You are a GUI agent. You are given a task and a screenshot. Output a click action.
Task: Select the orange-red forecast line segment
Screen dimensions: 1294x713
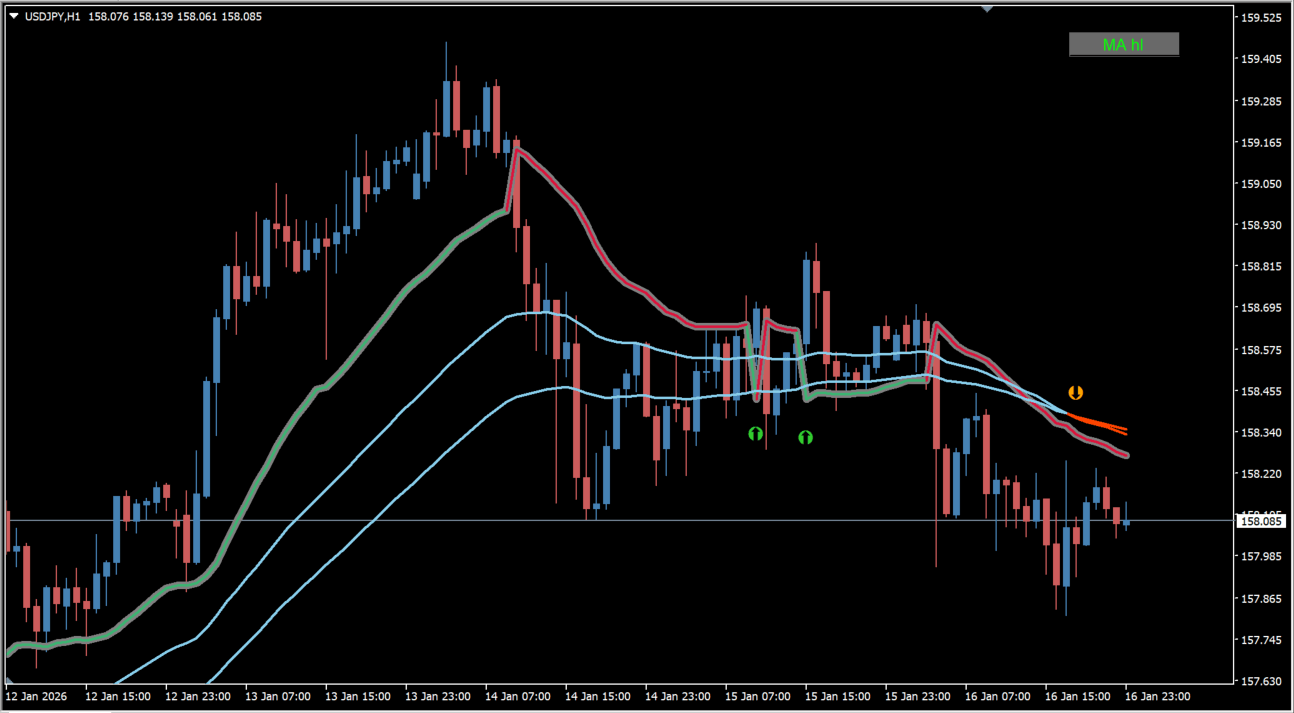(1098, 423)
